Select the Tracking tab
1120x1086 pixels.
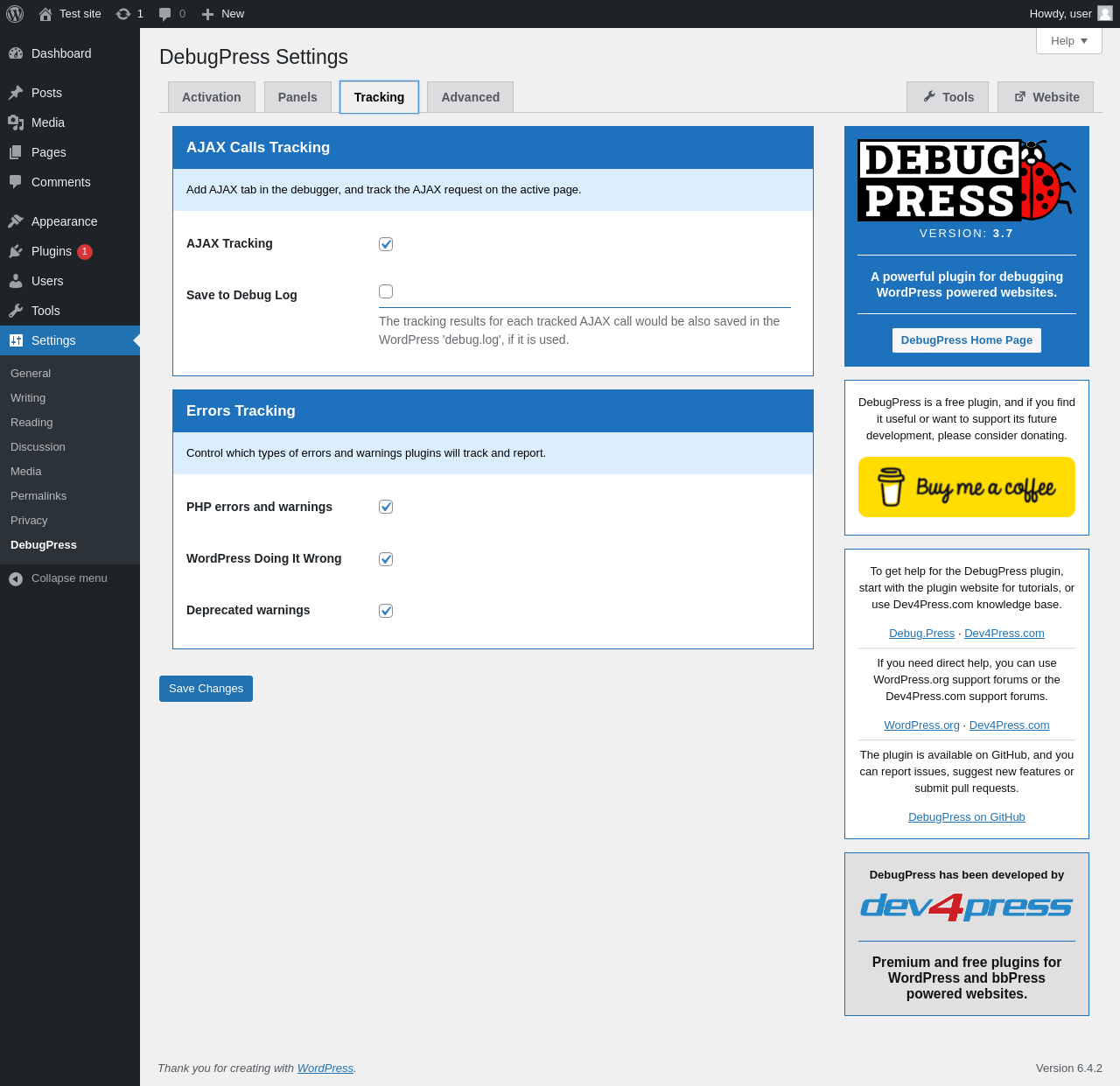379,97
